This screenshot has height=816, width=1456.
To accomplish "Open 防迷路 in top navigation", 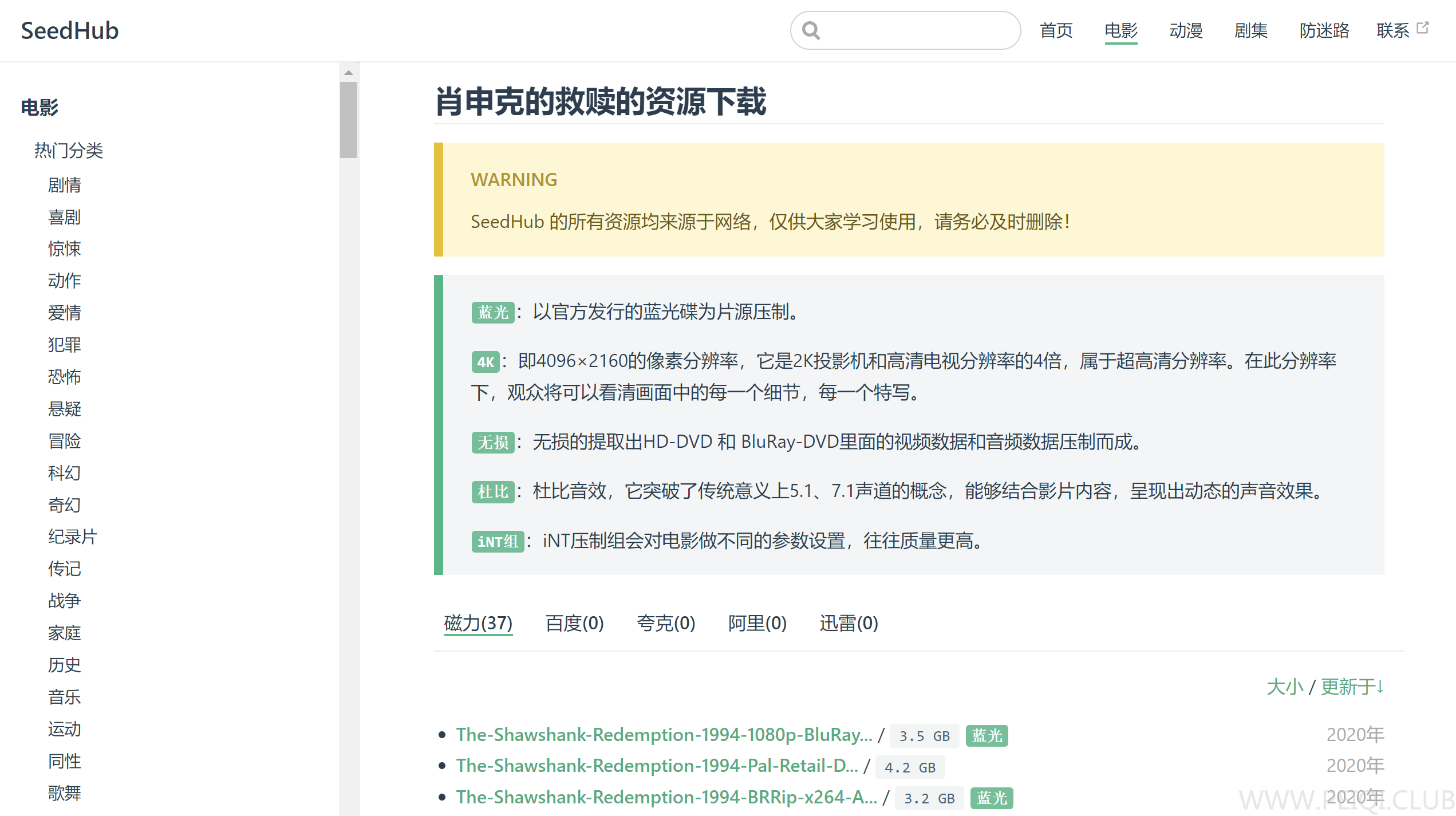I will 1324,30.
